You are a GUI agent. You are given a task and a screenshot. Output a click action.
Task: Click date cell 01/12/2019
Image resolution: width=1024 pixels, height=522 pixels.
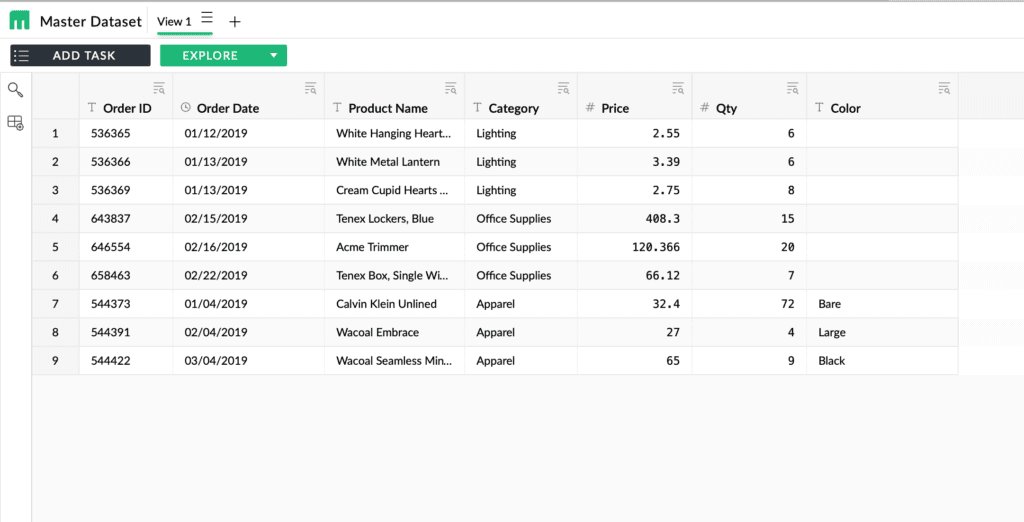[248, 133]
